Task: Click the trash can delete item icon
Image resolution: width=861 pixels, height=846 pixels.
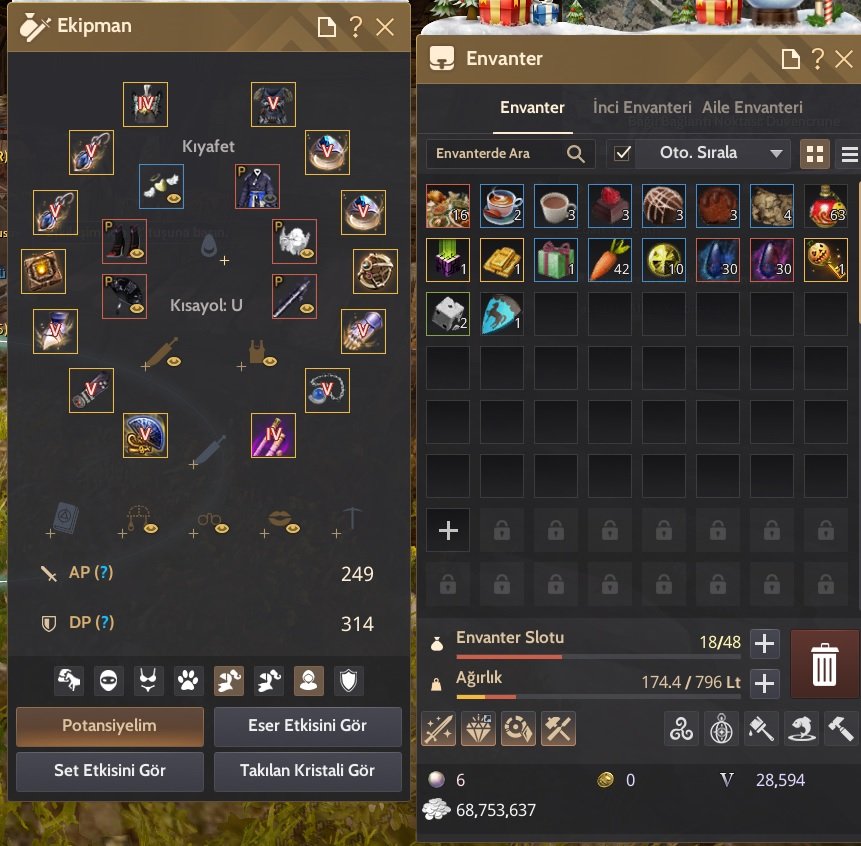Action: point(824,664)
